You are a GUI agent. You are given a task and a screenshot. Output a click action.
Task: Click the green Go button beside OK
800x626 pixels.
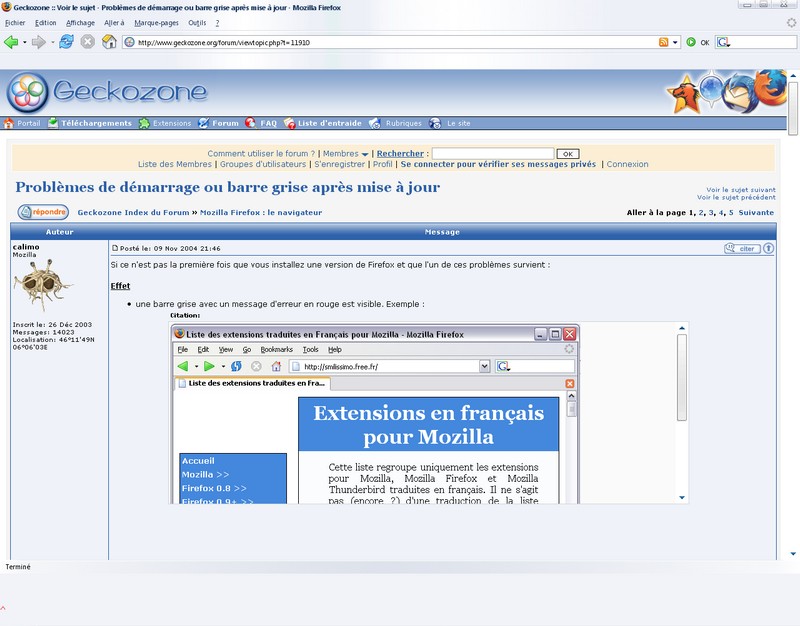tap(691, 42)
